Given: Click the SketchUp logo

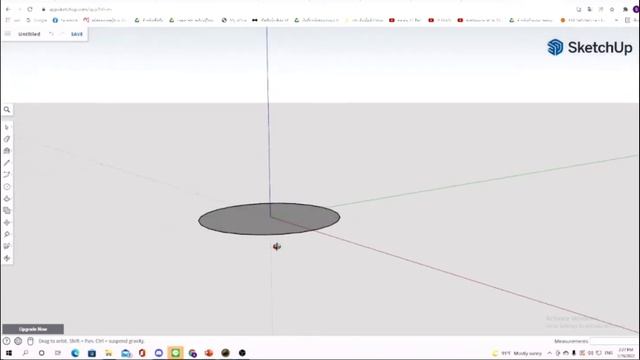Looking at the screenshot, I should coord(590,47).
